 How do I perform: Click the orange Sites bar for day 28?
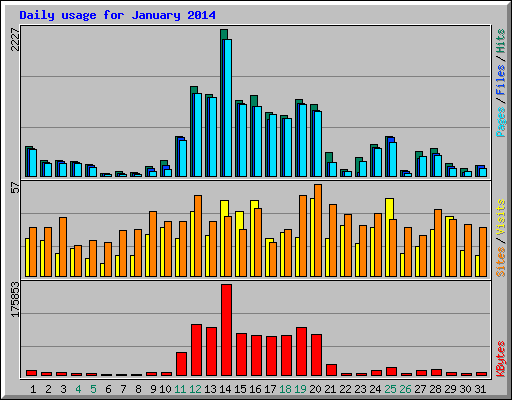pyautogui.click(x=438, y=243)
